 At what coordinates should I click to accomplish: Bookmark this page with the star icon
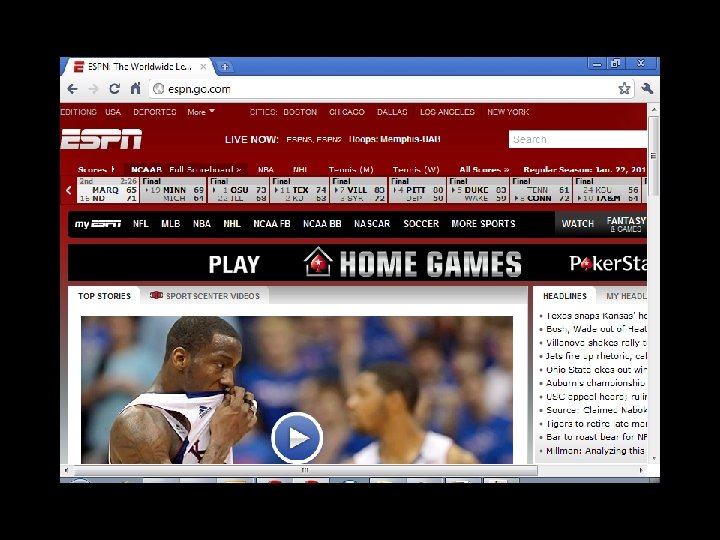coord(624,88)
